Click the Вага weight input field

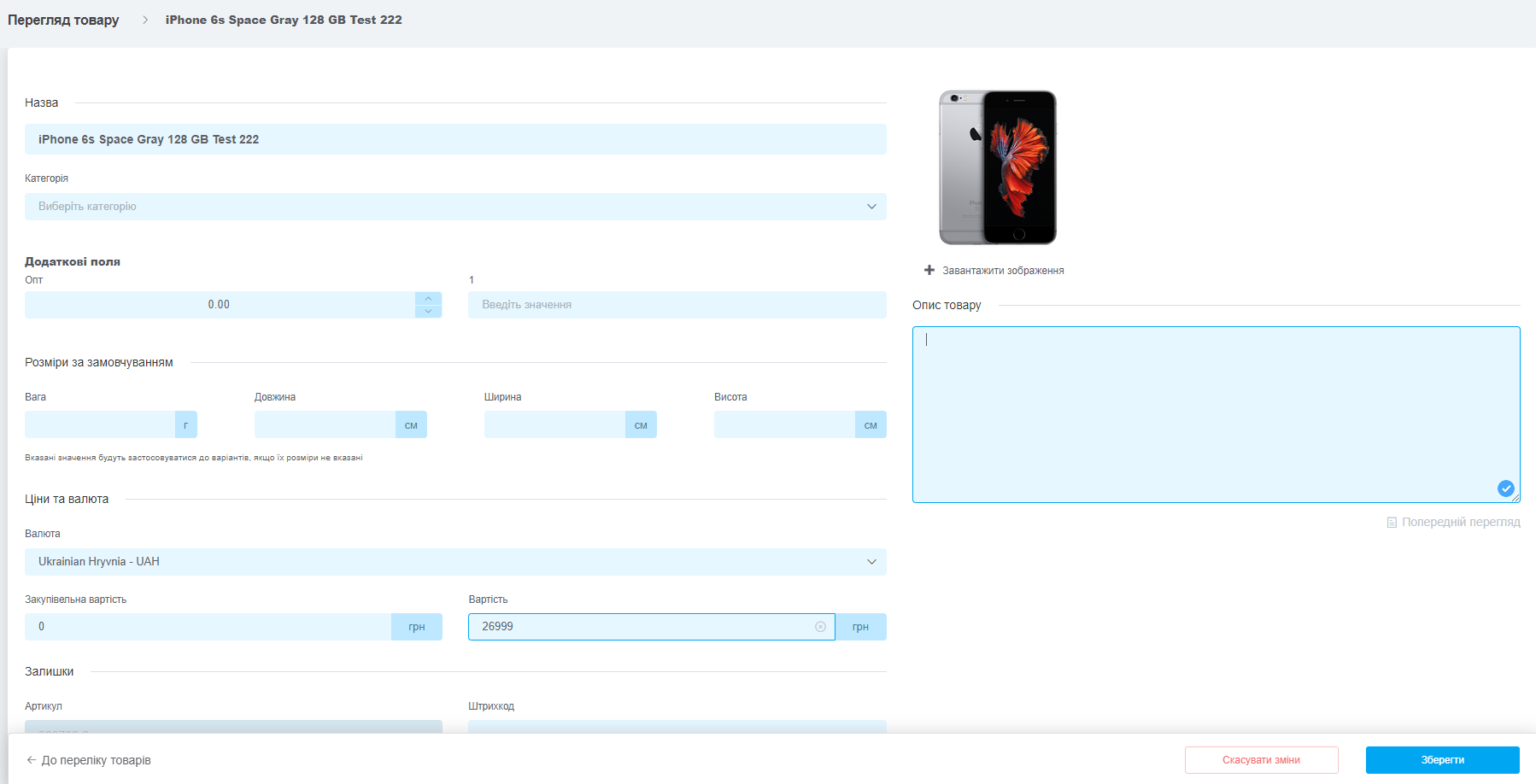tap(100, 424)
